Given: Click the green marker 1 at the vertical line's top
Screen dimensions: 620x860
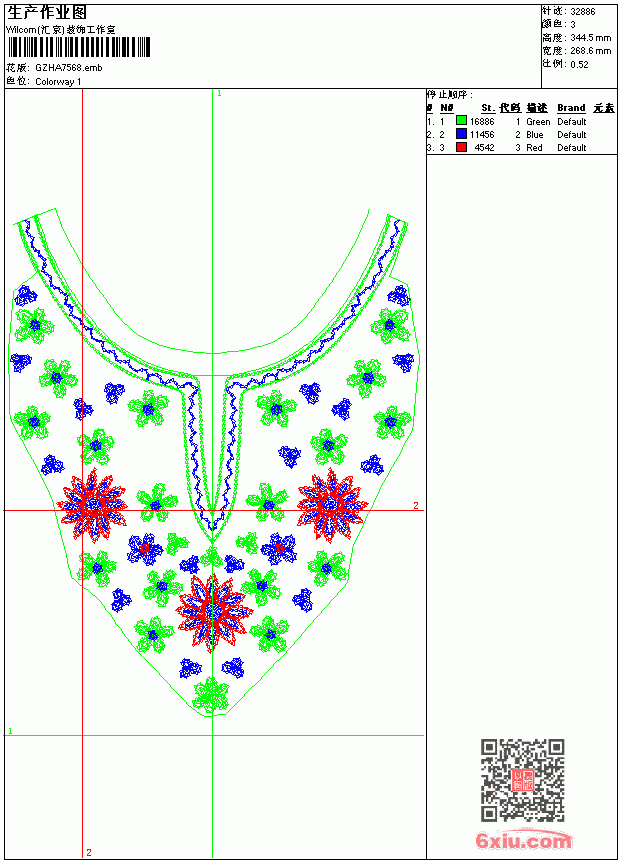Looking at the screenshot, I should tap(219, 94).
